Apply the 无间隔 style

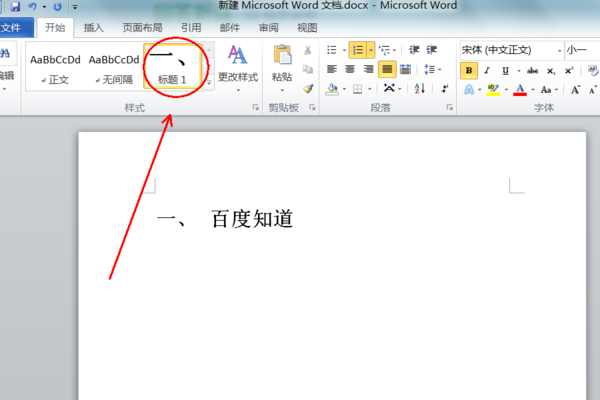click(114, 67)
